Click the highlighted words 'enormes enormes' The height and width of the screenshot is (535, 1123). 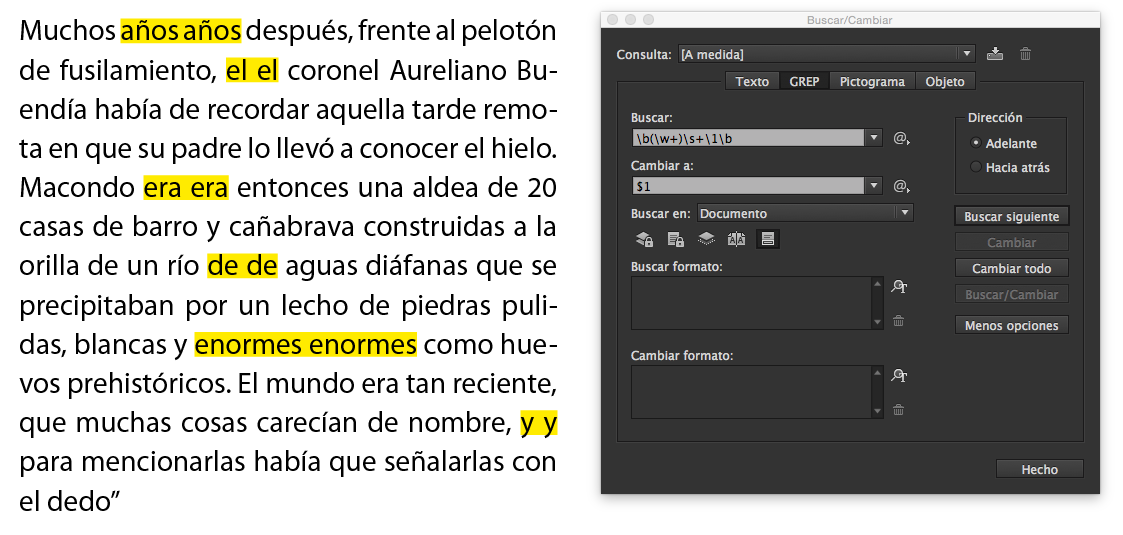click(x=305, y=344)
